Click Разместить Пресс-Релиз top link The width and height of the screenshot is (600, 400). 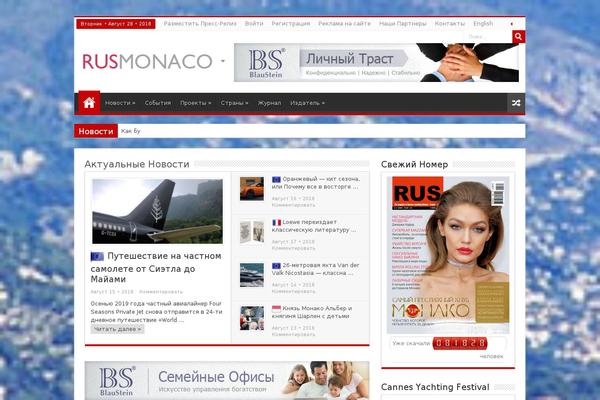tap(200, 24)
